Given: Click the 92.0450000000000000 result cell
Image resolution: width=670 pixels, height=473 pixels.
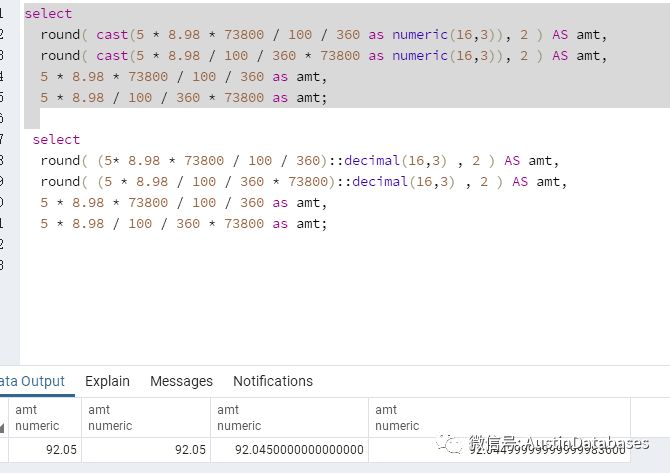Looking at the screenshot, I should pos(289,450).
